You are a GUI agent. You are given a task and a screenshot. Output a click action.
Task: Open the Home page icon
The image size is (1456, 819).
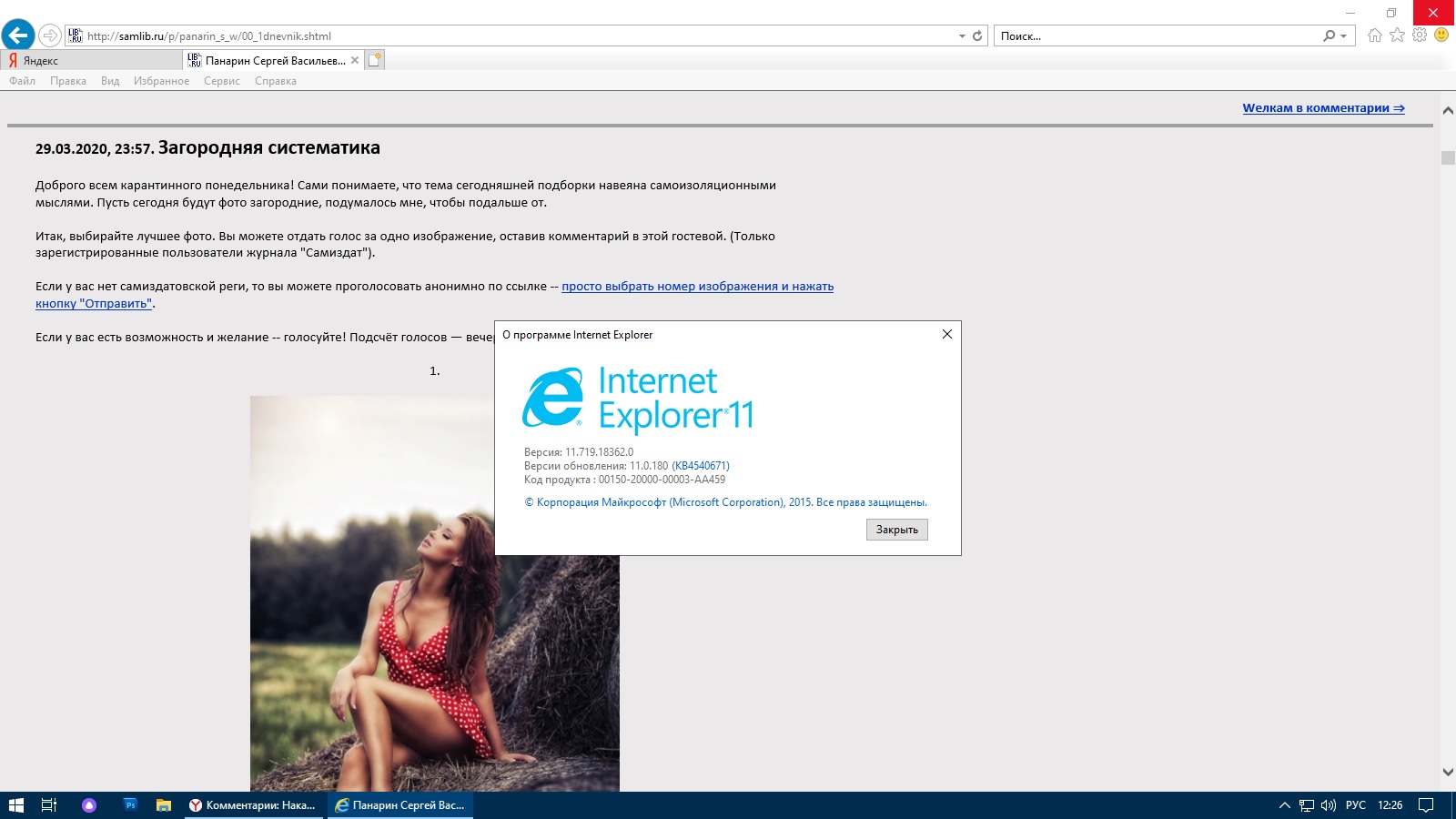pyautogui.click(x=1374, y=35)
